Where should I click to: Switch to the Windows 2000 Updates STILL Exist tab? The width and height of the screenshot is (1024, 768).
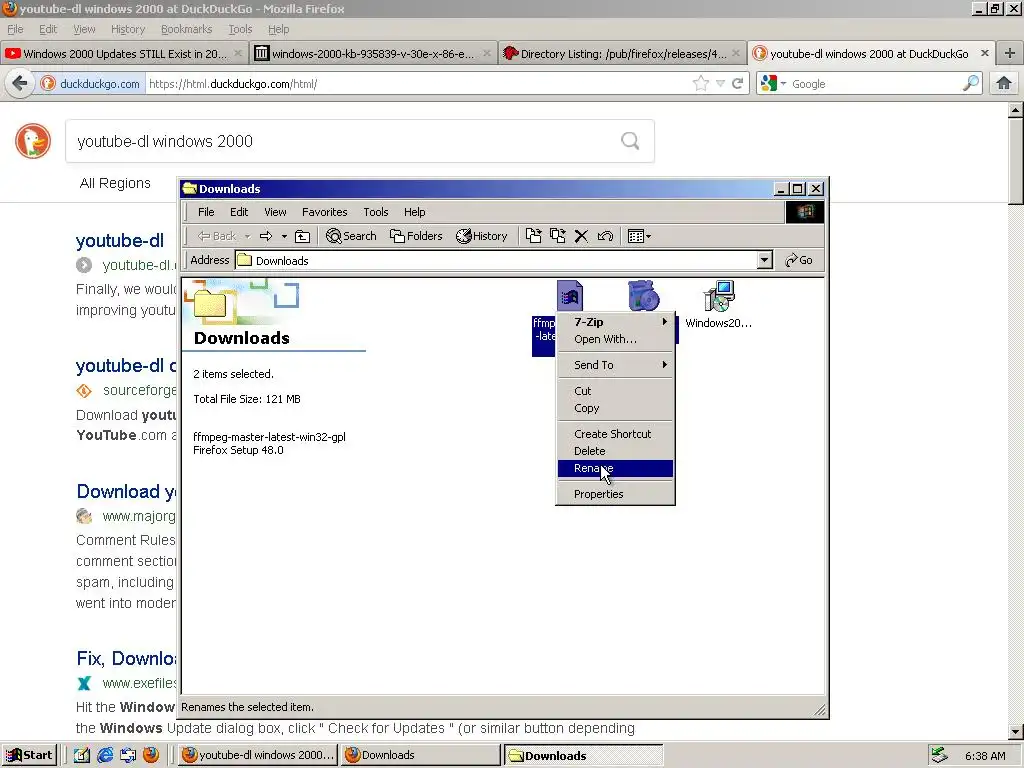point(116,54)
